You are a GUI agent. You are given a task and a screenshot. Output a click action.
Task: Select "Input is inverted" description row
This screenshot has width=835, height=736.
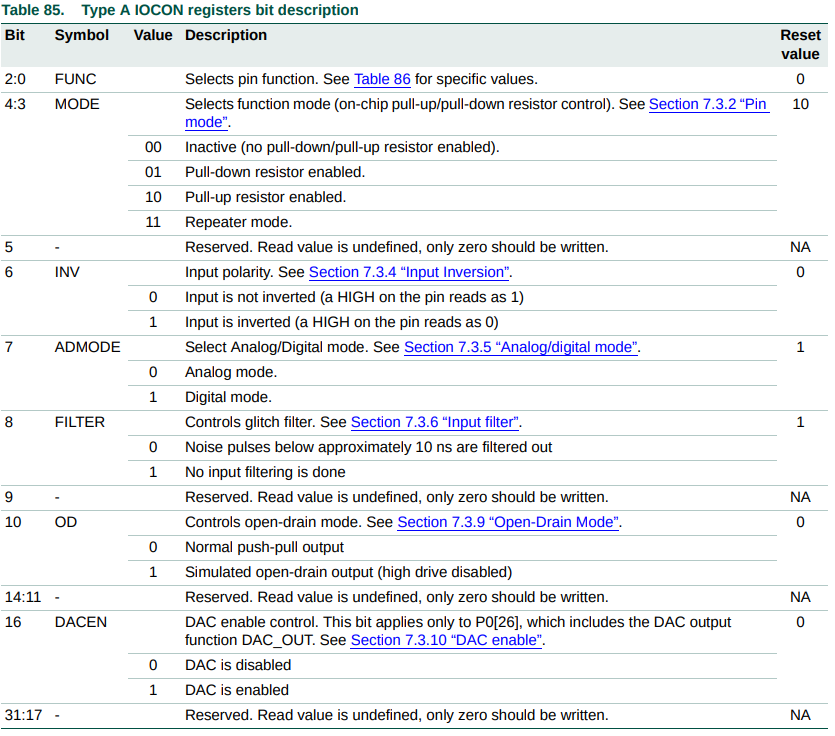[342, 323]
